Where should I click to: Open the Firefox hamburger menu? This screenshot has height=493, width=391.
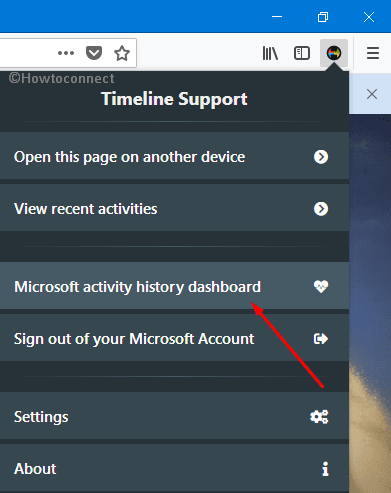click(x=373, y=53)
